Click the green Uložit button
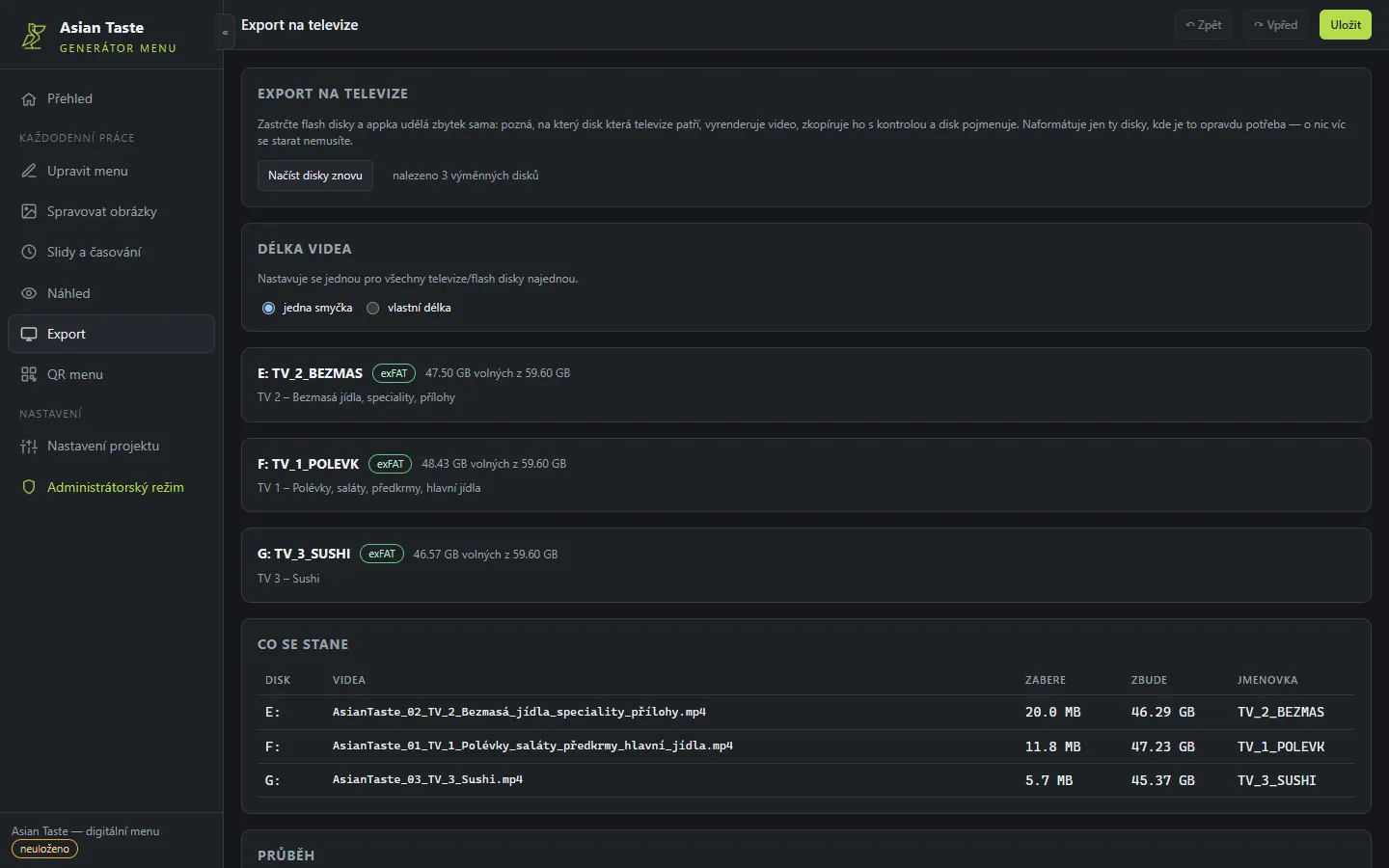This screenshot has height=868, width=1389. point(1345,25)
